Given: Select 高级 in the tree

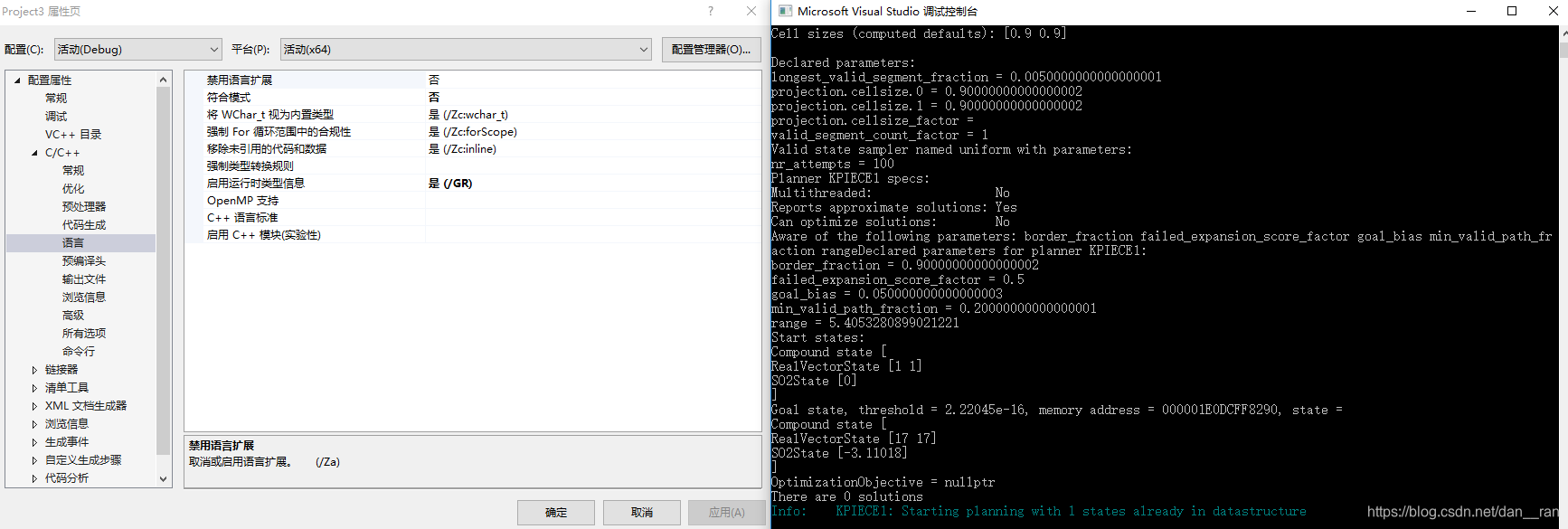Looking at the screenshot, I should pyautogui.click(x=73, y=316).
